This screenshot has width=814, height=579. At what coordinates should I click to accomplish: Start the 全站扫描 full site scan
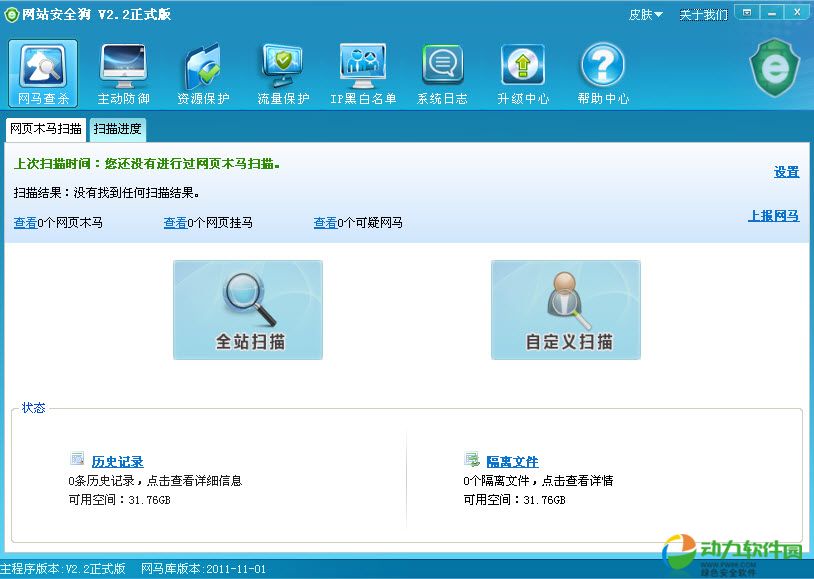point(248,310)
